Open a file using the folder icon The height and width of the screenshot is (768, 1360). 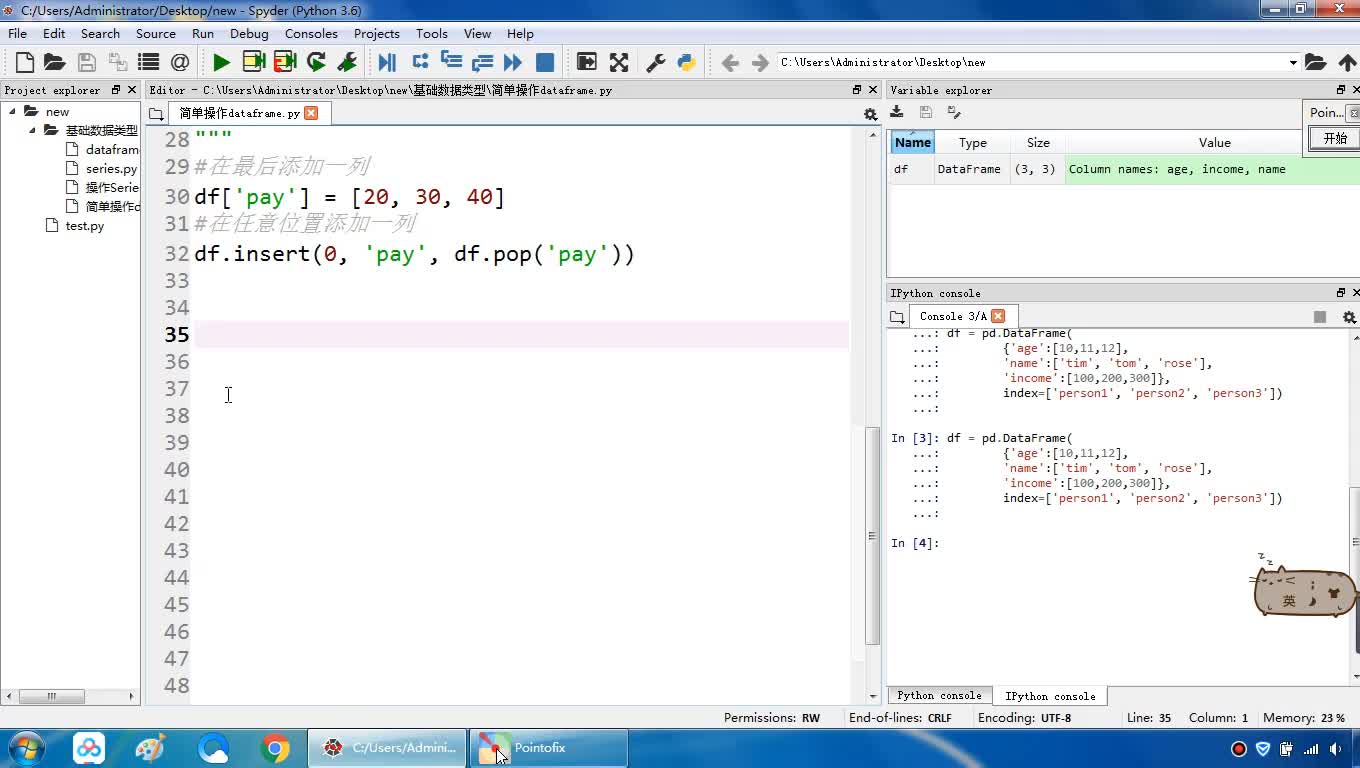[x=55, y=62]
